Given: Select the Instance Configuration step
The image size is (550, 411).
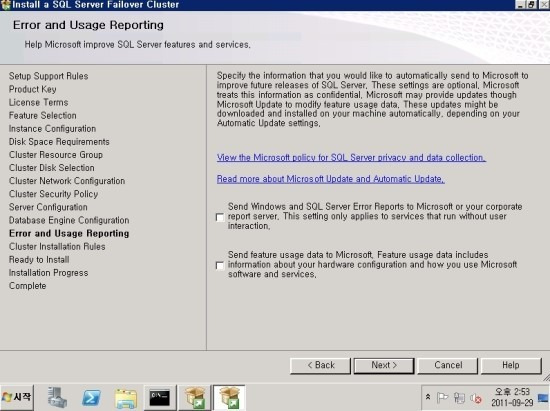Looking at the screenshot, I should (52, 129).
